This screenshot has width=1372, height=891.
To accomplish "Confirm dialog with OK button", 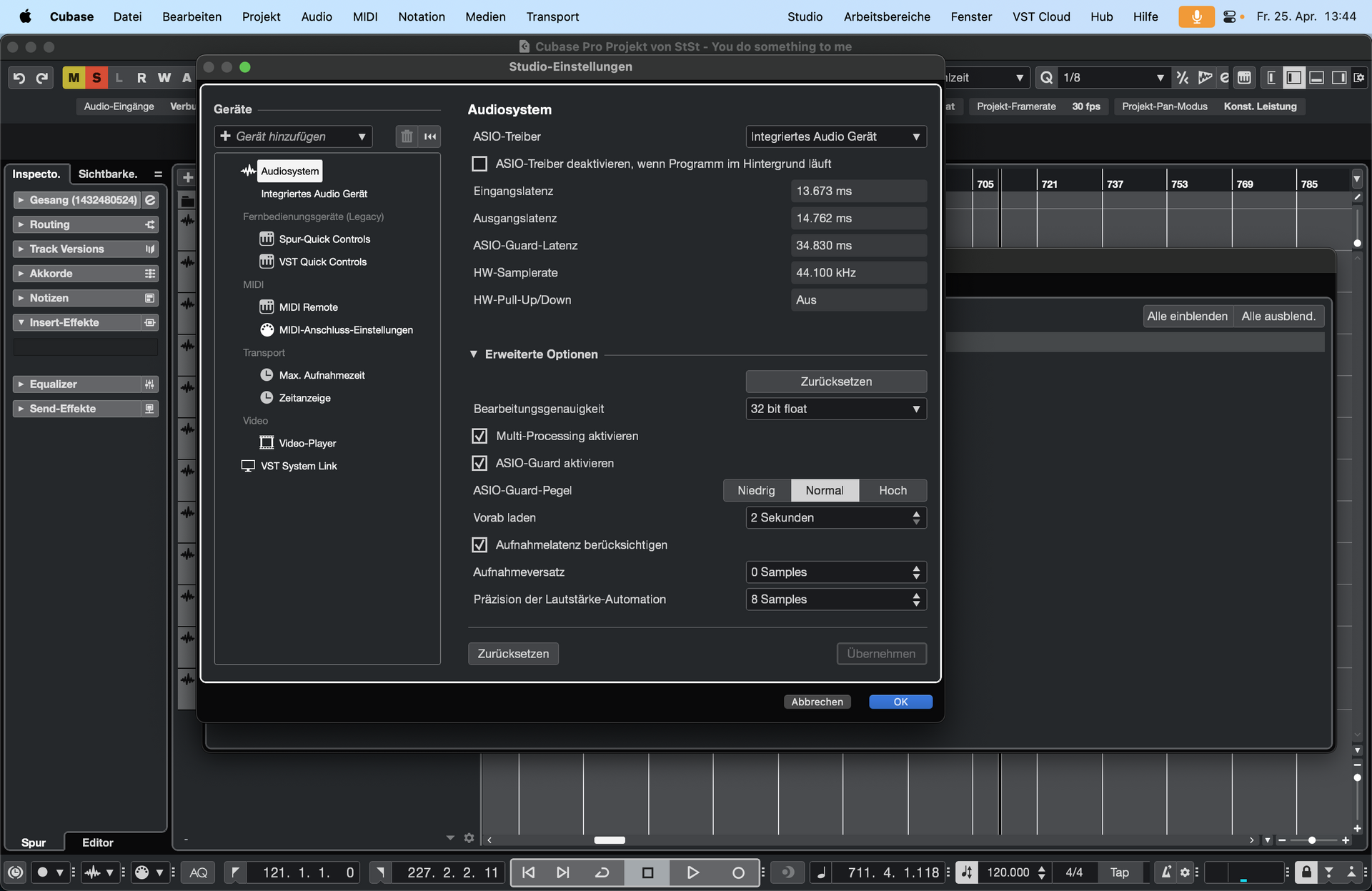I will (x=900, y=702).
